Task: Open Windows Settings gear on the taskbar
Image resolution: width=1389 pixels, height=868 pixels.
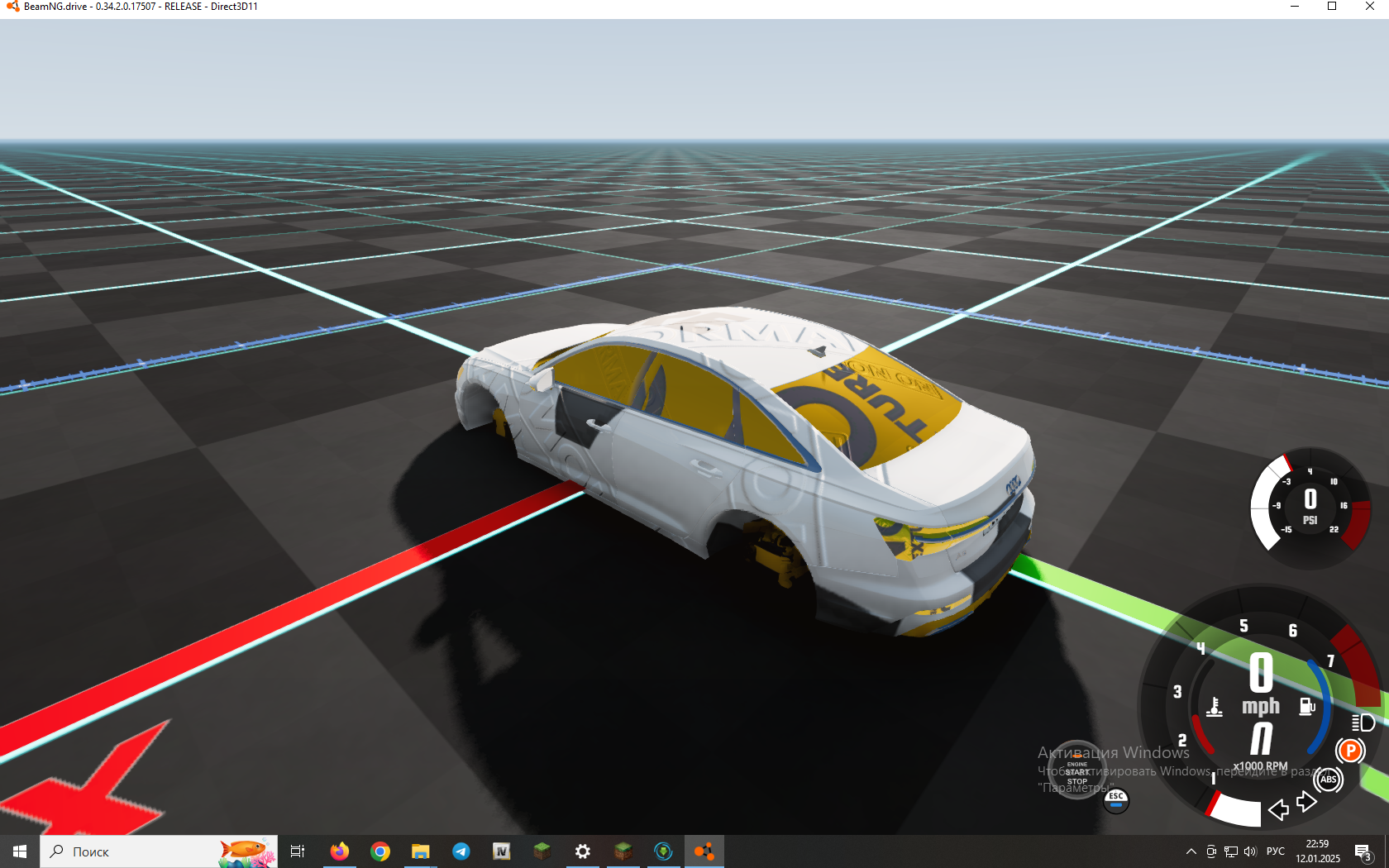Action: tap(582, 851)
